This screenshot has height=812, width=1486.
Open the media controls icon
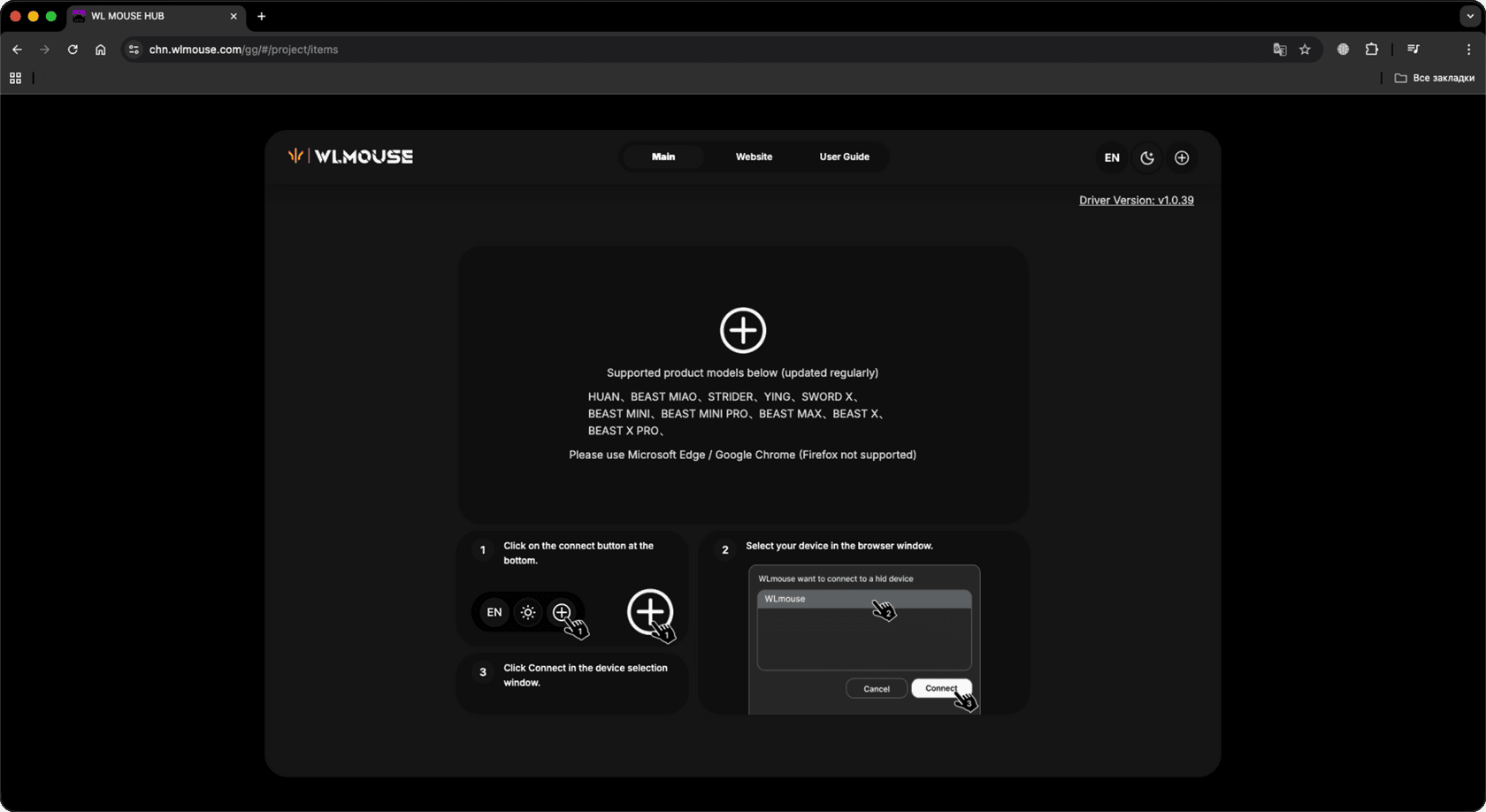tap(1413, 50)
